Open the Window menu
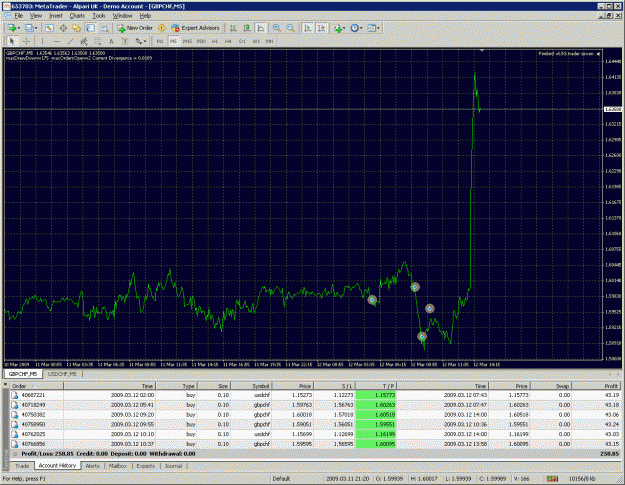The image size is (625, 485). tap(122, 16)
